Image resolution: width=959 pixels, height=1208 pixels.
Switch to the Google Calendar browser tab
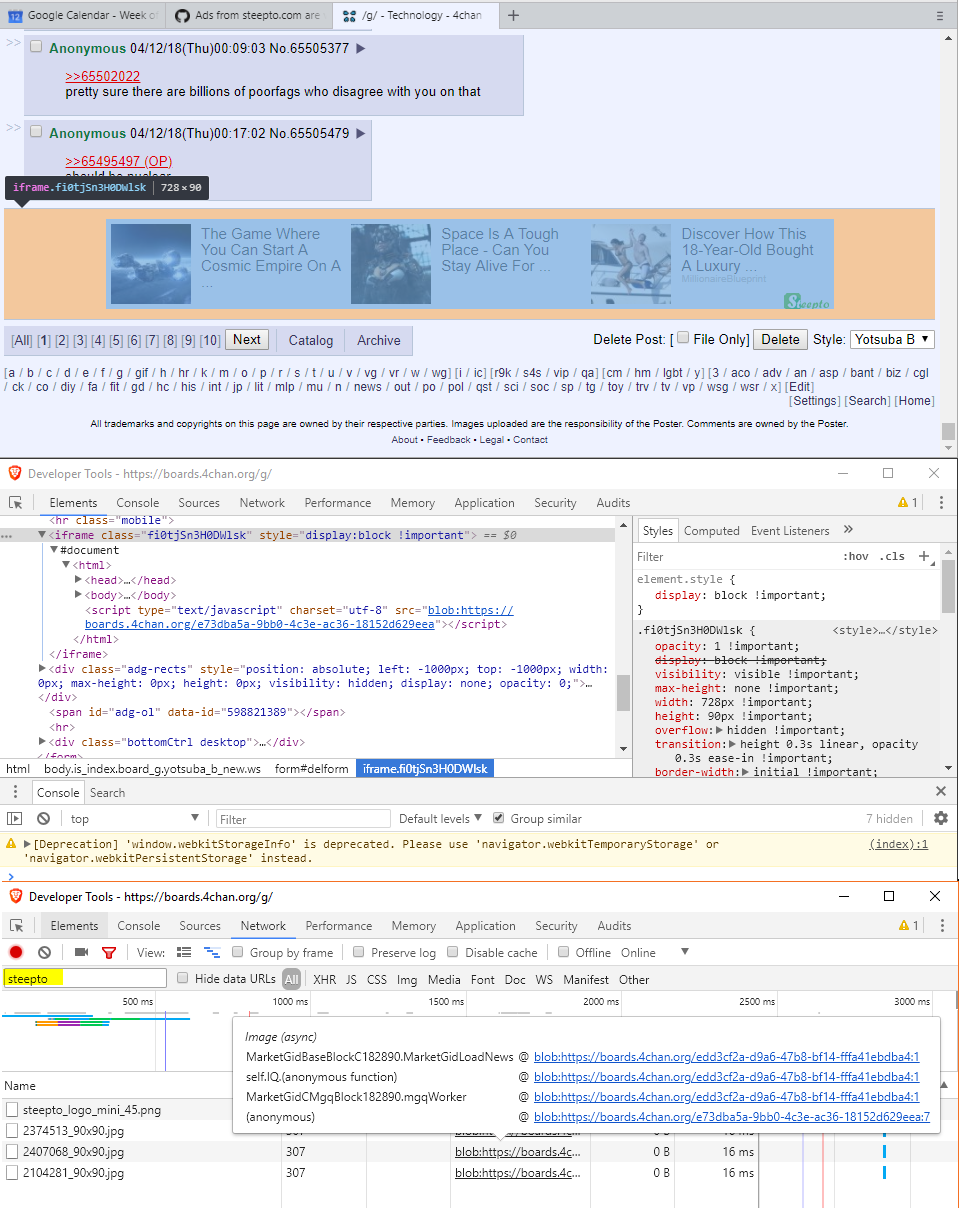coord(83,15)
